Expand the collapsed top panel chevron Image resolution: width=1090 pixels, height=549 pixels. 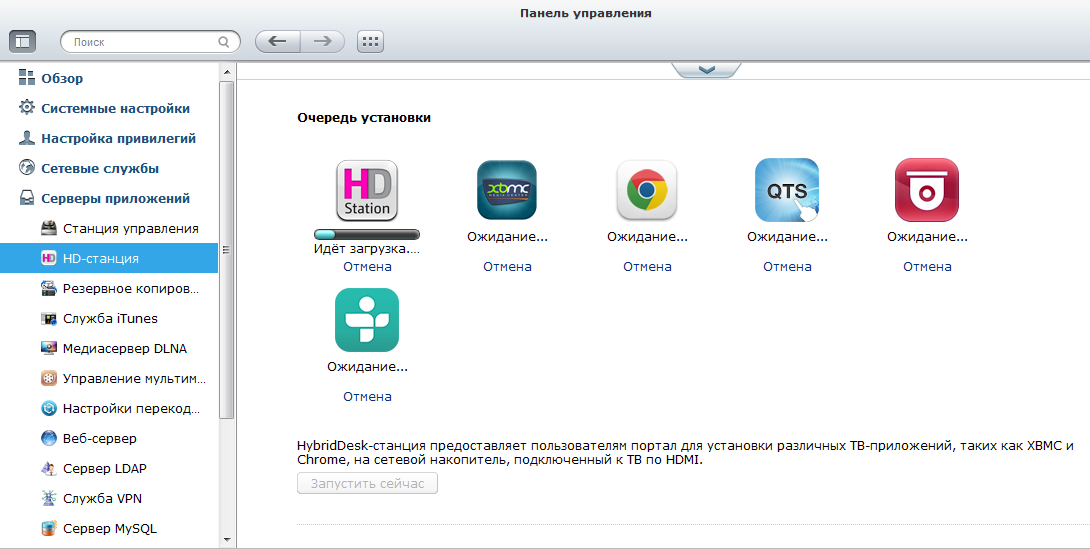pyautogui.click(x=706, y=69)
